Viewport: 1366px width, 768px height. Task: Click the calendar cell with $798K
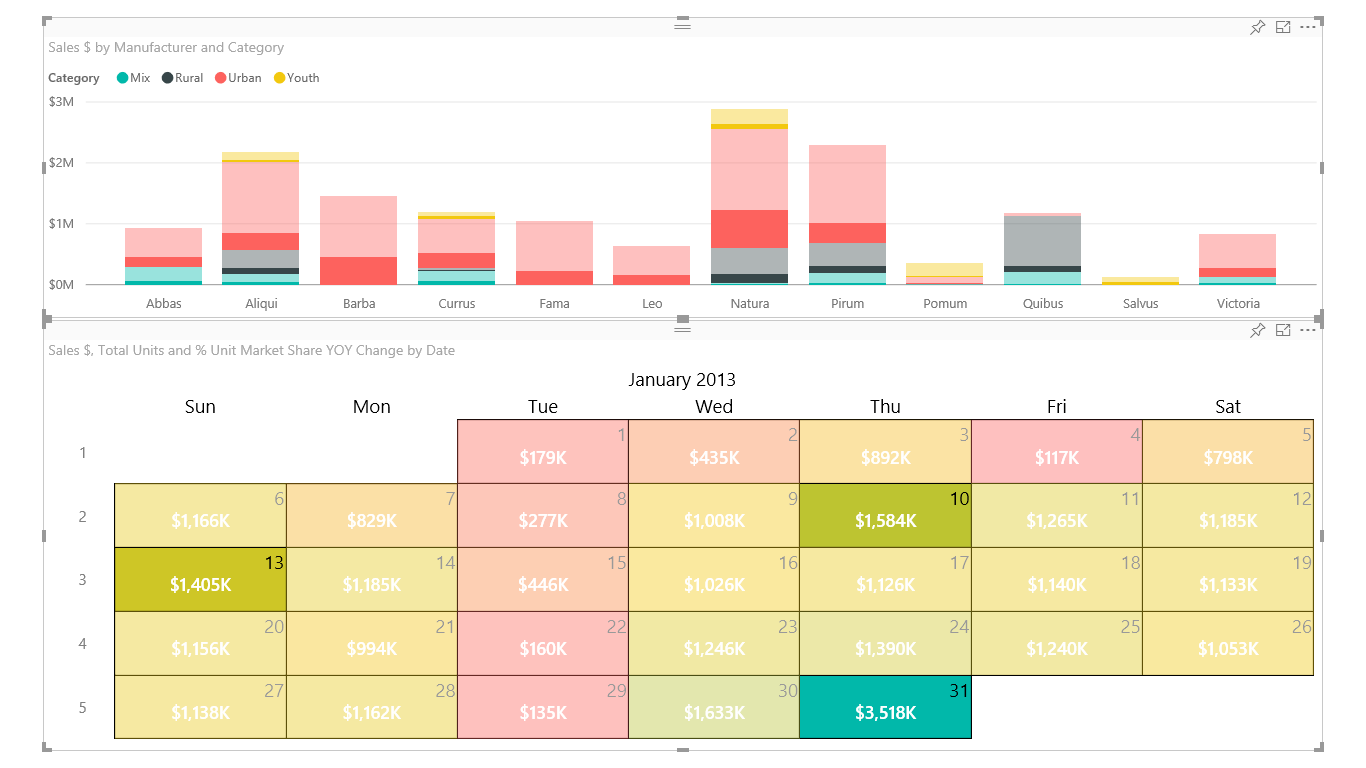click(x=1228, y=451)
